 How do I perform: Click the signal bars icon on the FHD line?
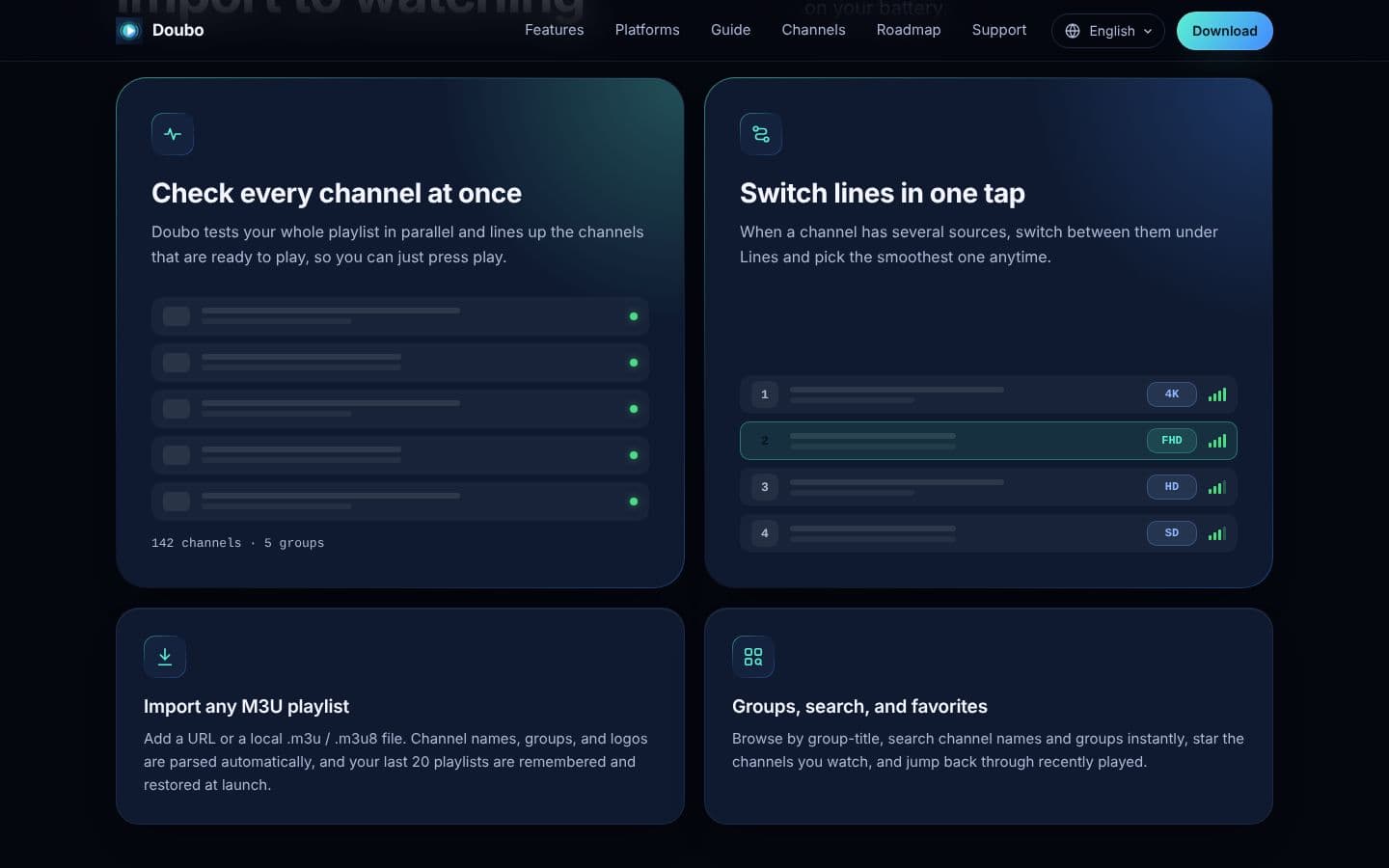[1217, 441]
